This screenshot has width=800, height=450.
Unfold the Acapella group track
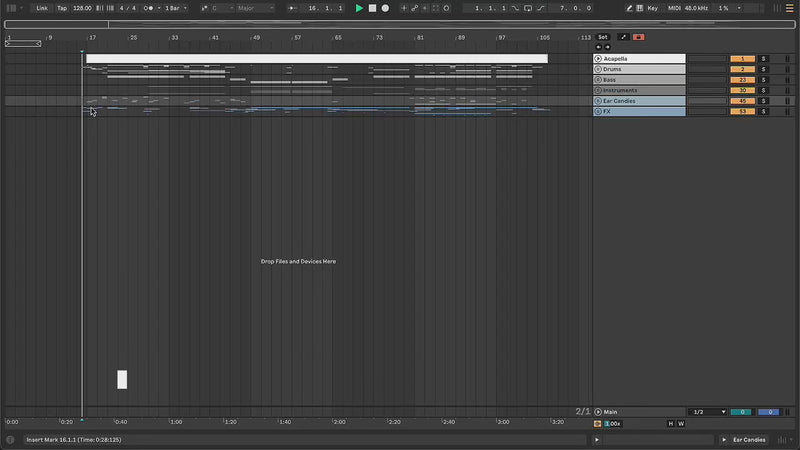(598, 59)
